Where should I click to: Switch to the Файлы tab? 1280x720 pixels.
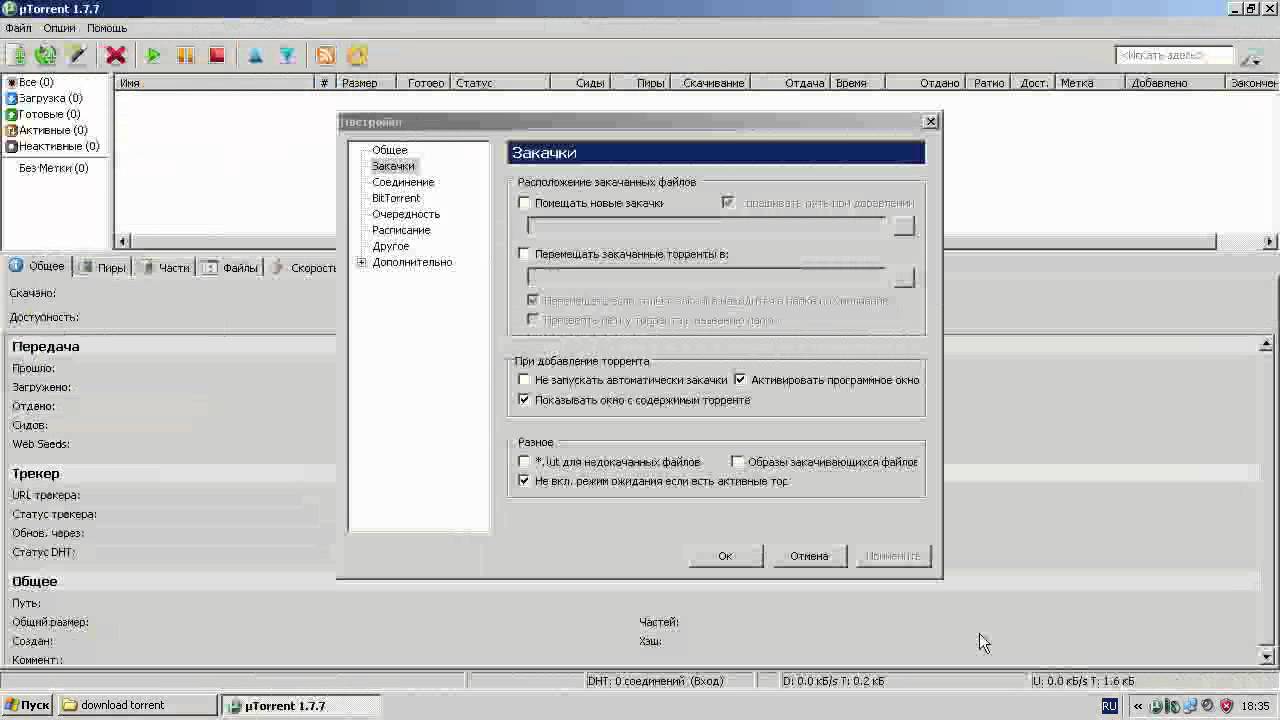point(231,267)
